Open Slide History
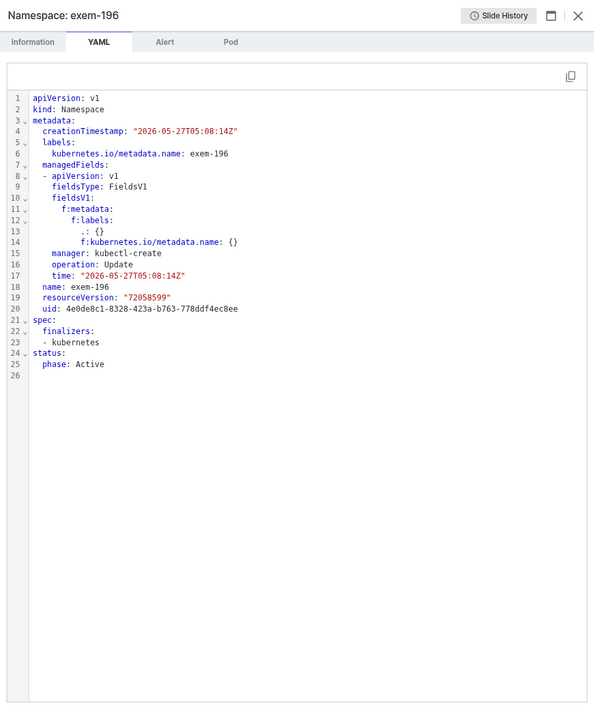 498,16
